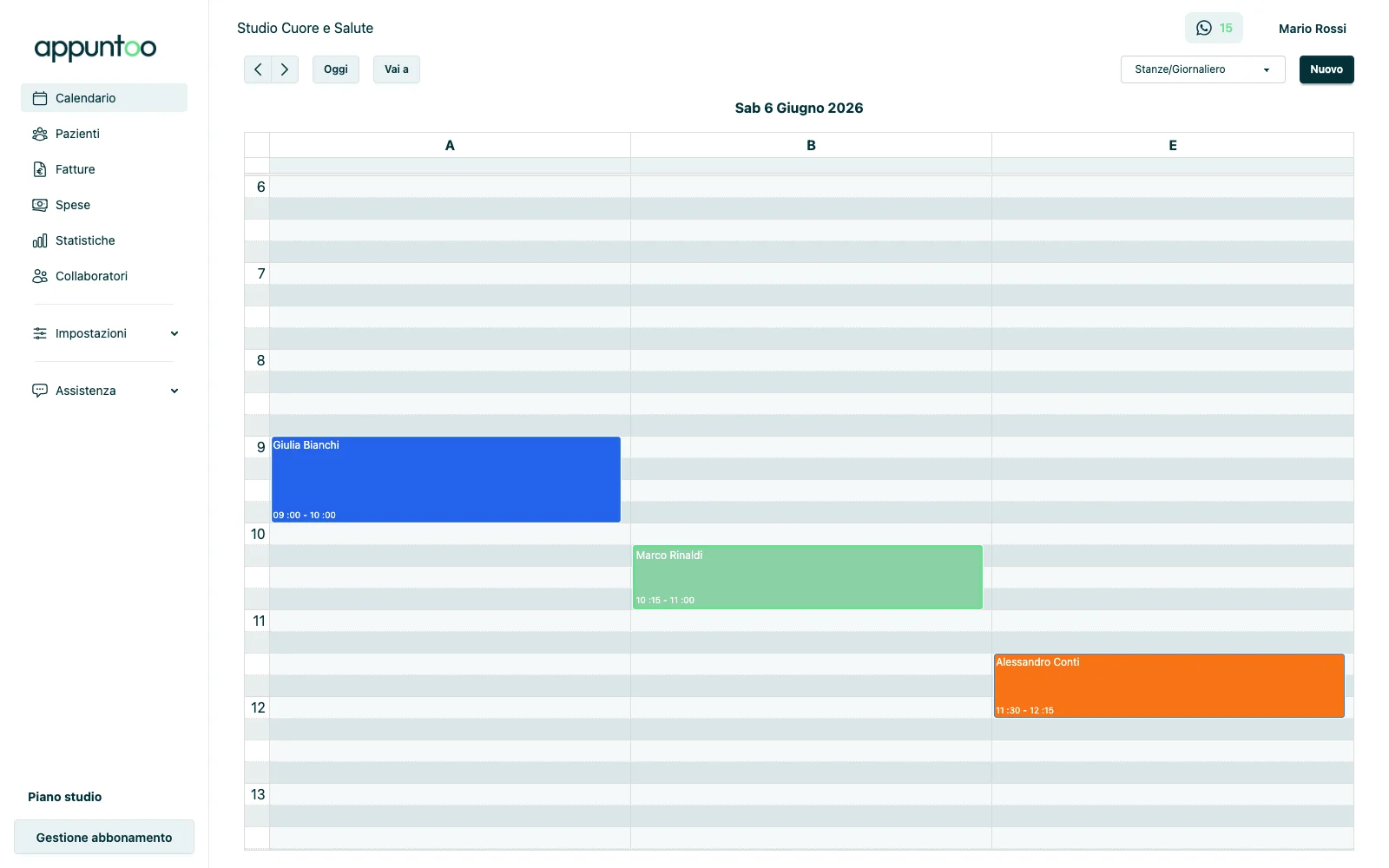Open the Stanze/Giornaliero view dropdown
The height and width of the screenshot is (868, 1389).
1202,69
